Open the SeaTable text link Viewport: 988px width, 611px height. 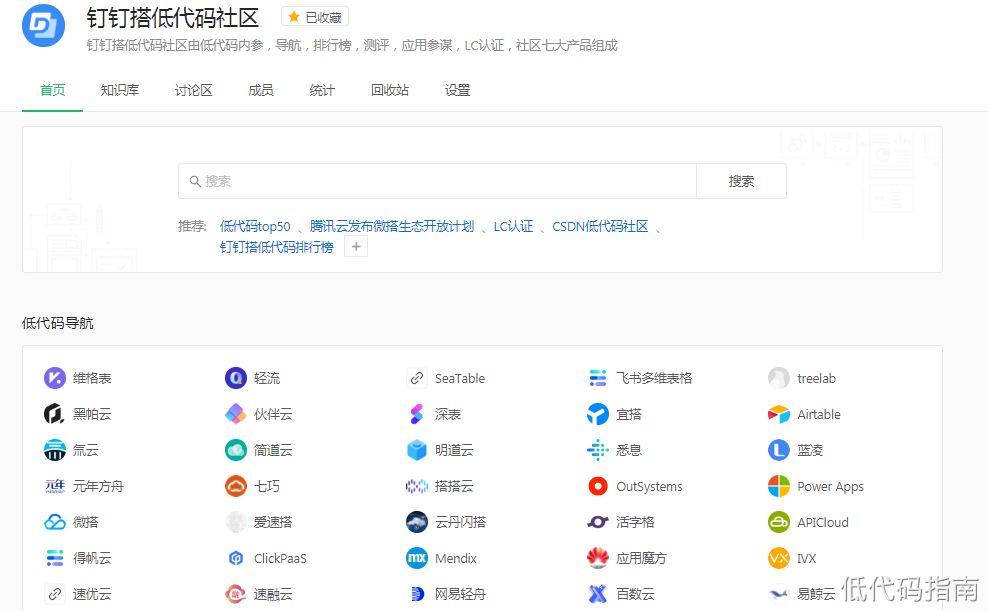(459, 379)
